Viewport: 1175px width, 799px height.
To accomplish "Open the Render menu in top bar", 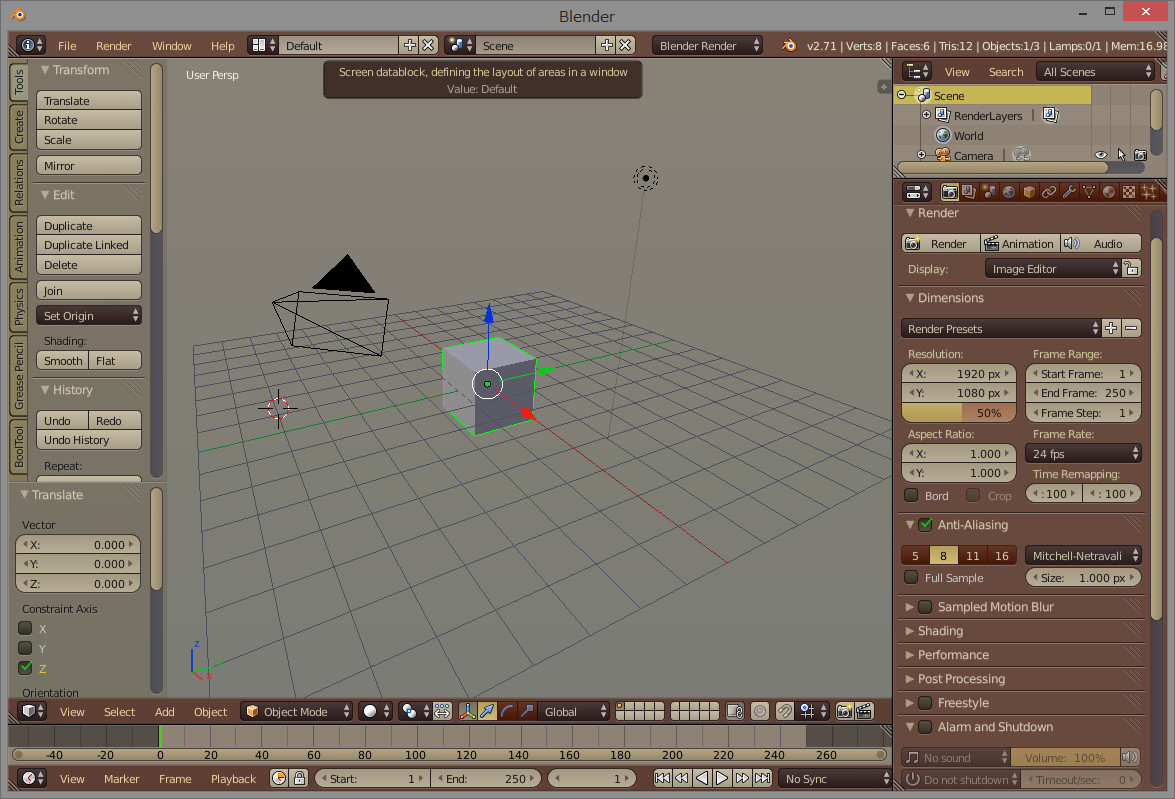I will pos(113,46).
